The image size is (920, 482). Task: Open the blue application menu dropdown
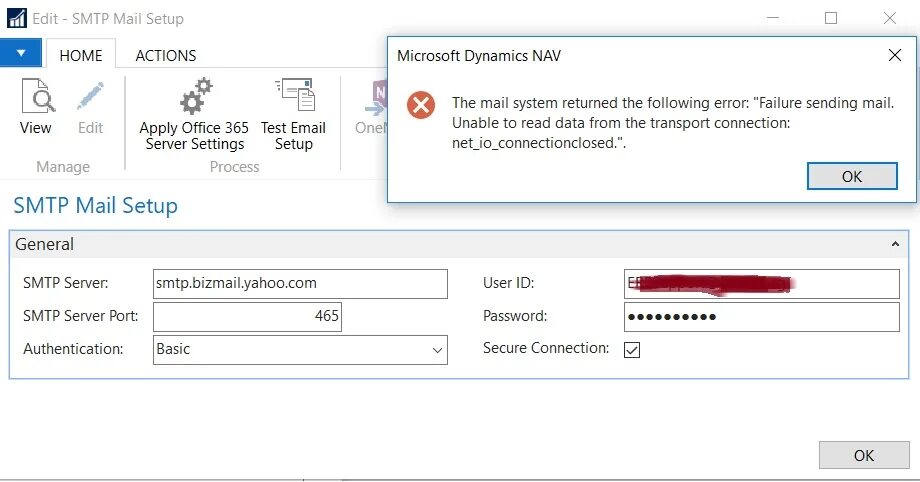[21, 53]
